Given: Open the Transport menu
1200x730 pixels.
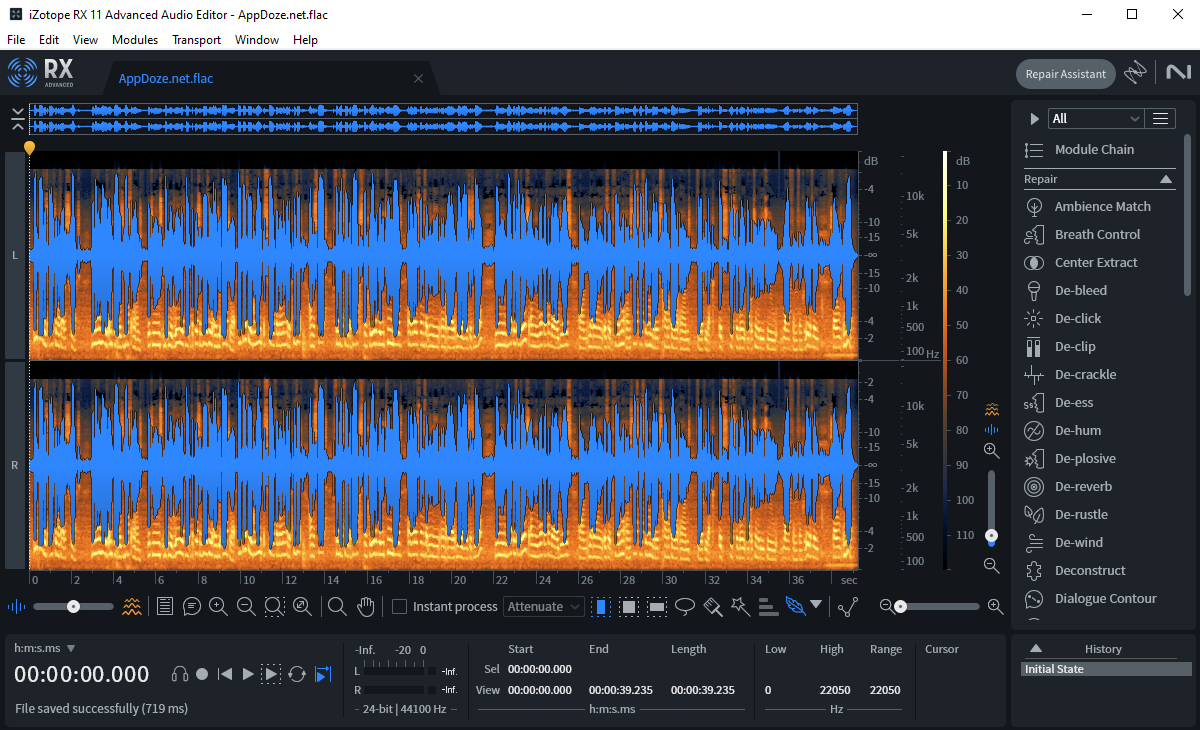Looking at the screenshot, I should tap(196, 40).
